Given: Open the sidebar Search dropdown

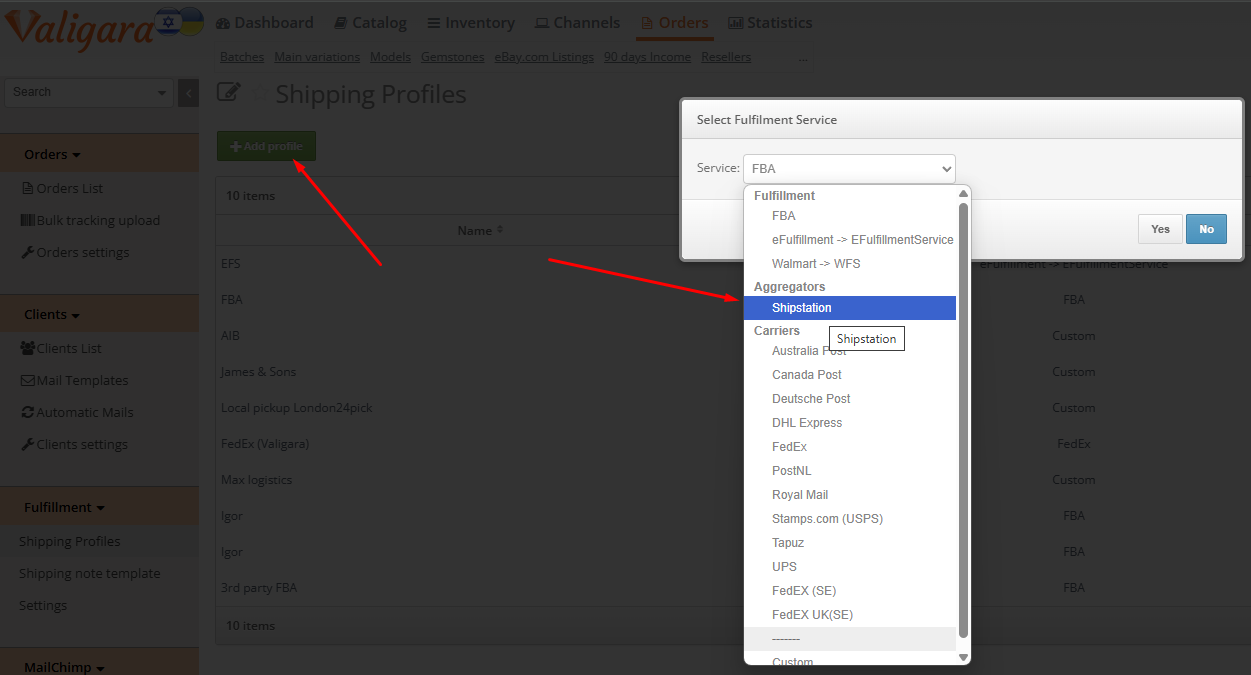Looking at the screenshot, I should [x=162, y=92].
